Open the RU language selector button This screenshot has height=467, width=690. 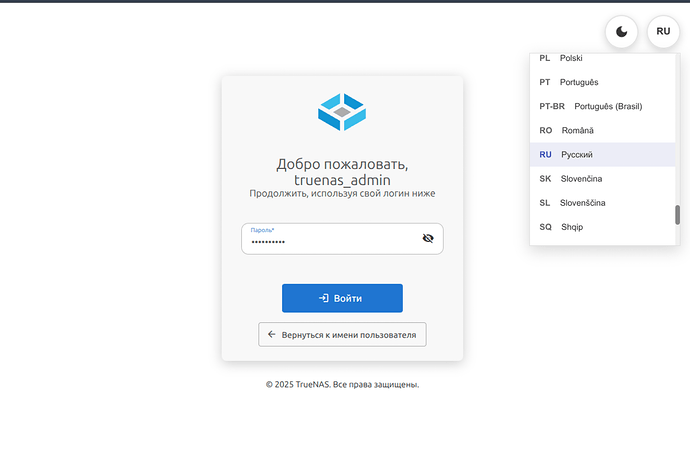[x=663, y=32]
